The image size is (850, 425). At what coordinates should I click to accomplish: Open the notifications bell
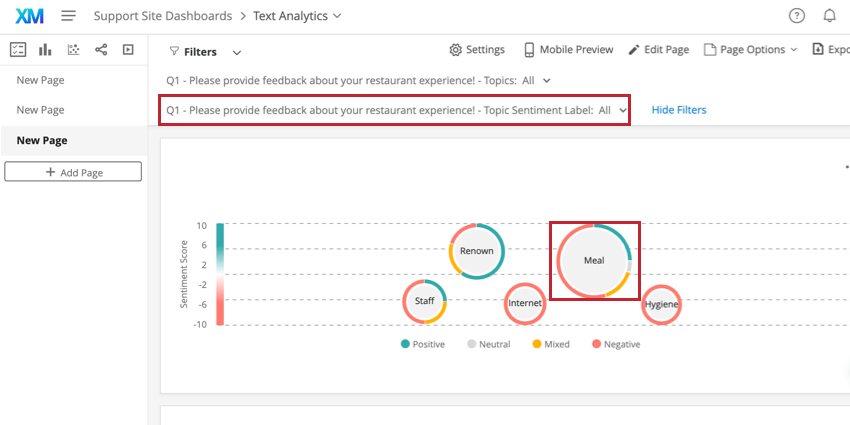[x=829, y=16]
